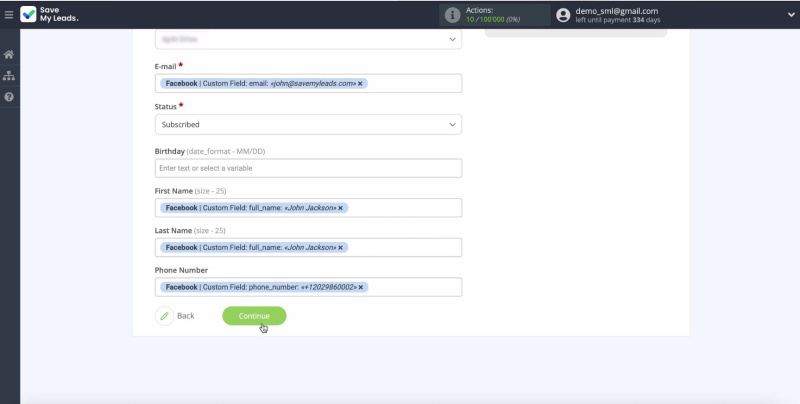The width and height of the screenshot is (800, 404).
Task: Open connections sitemap icon in sidebar
Action: click(9, 76)
